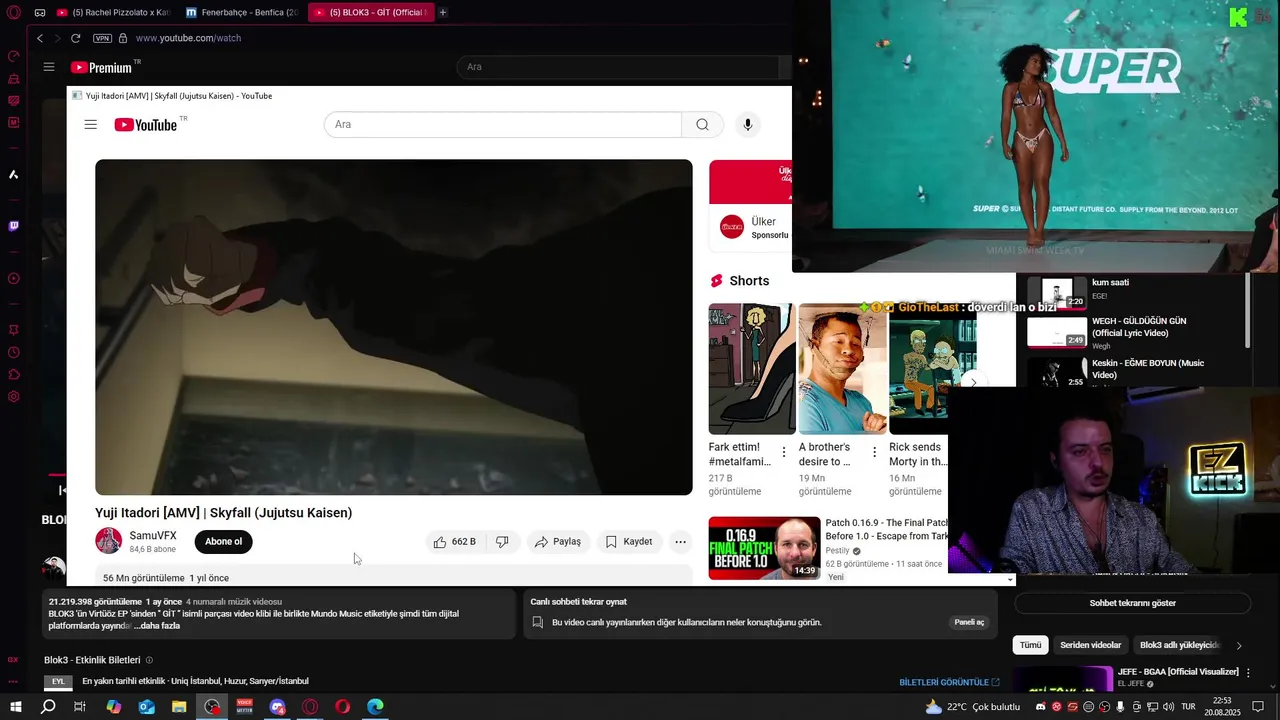Screen dimensions: 1280x720
Task: Open Windows Start menu
Action: (15, 707)
